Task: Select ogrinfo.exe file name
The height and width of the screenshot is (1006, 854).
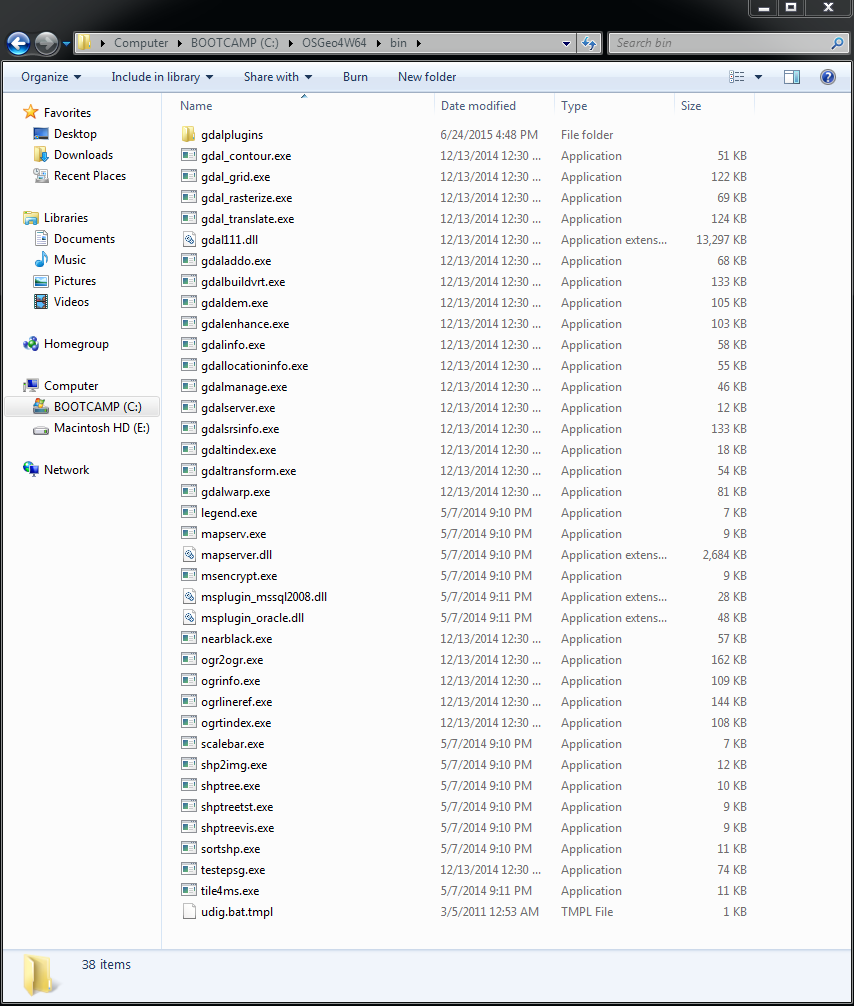Action: tap(230, 681)
